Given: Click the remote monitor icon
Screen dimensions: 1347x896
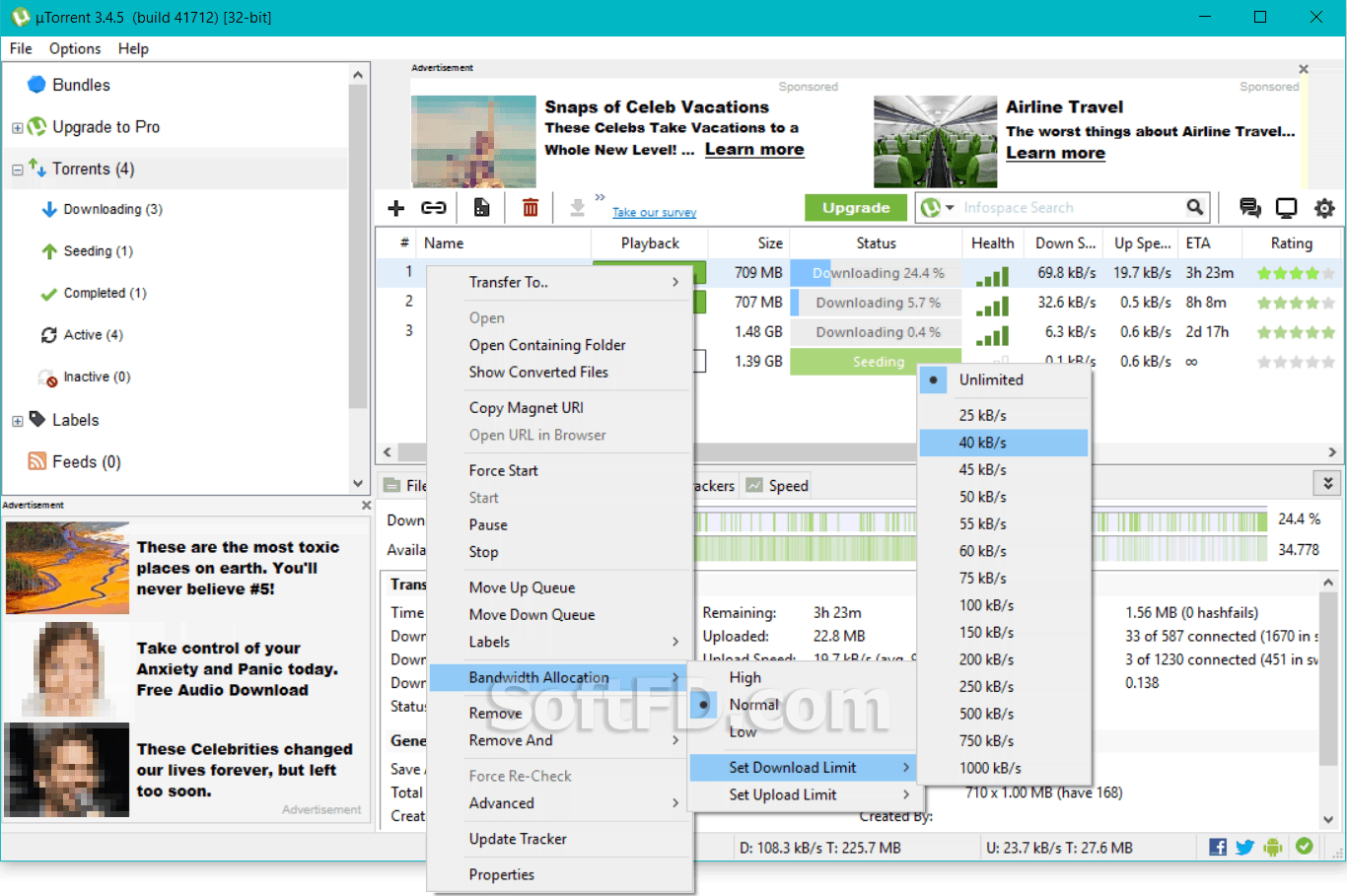Looking at the screenshot, I should pos(1287,208).
